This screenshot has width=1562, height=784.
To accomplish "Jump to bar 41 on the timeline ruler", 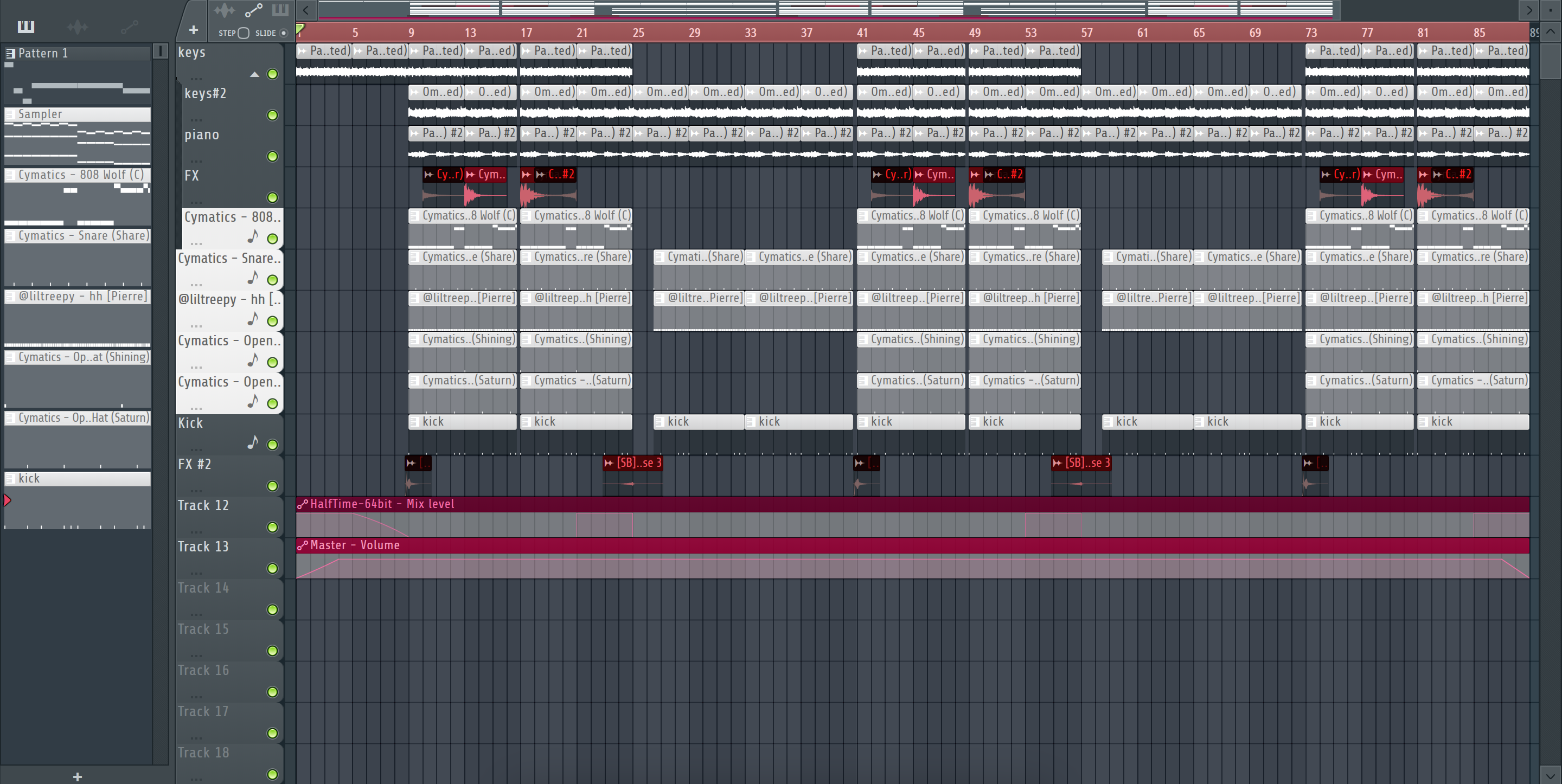I will click(862, 33).
